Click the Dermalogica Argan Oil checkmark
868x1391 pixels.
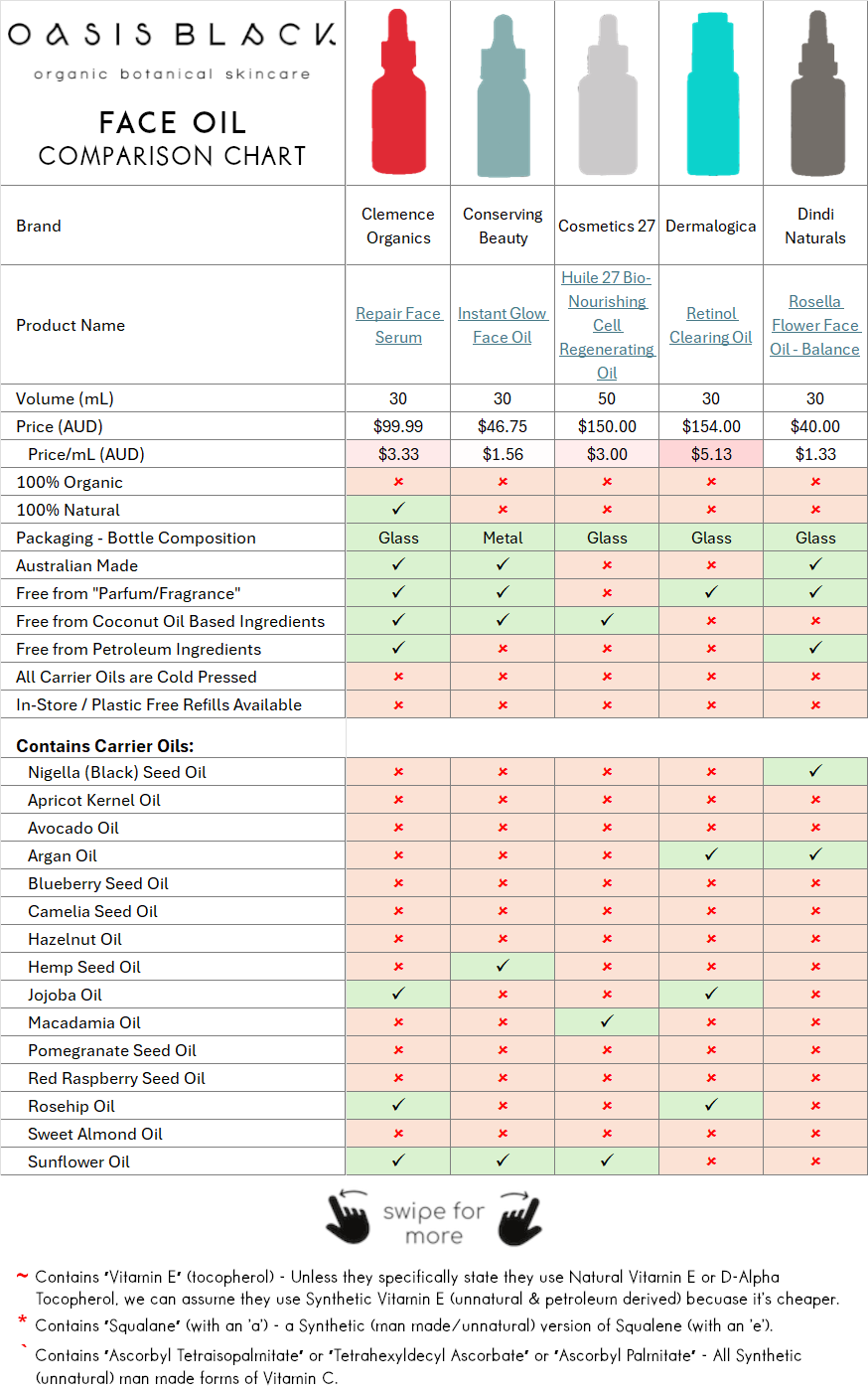pos(711,854)
